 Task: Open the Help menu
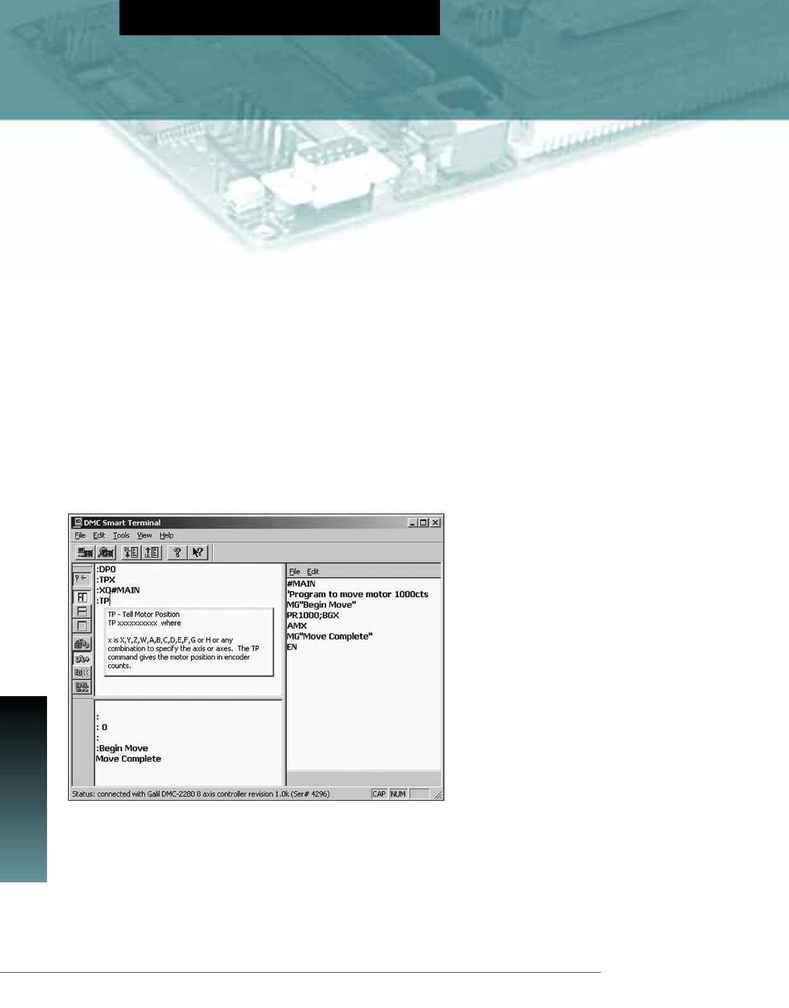click(167, 535)
